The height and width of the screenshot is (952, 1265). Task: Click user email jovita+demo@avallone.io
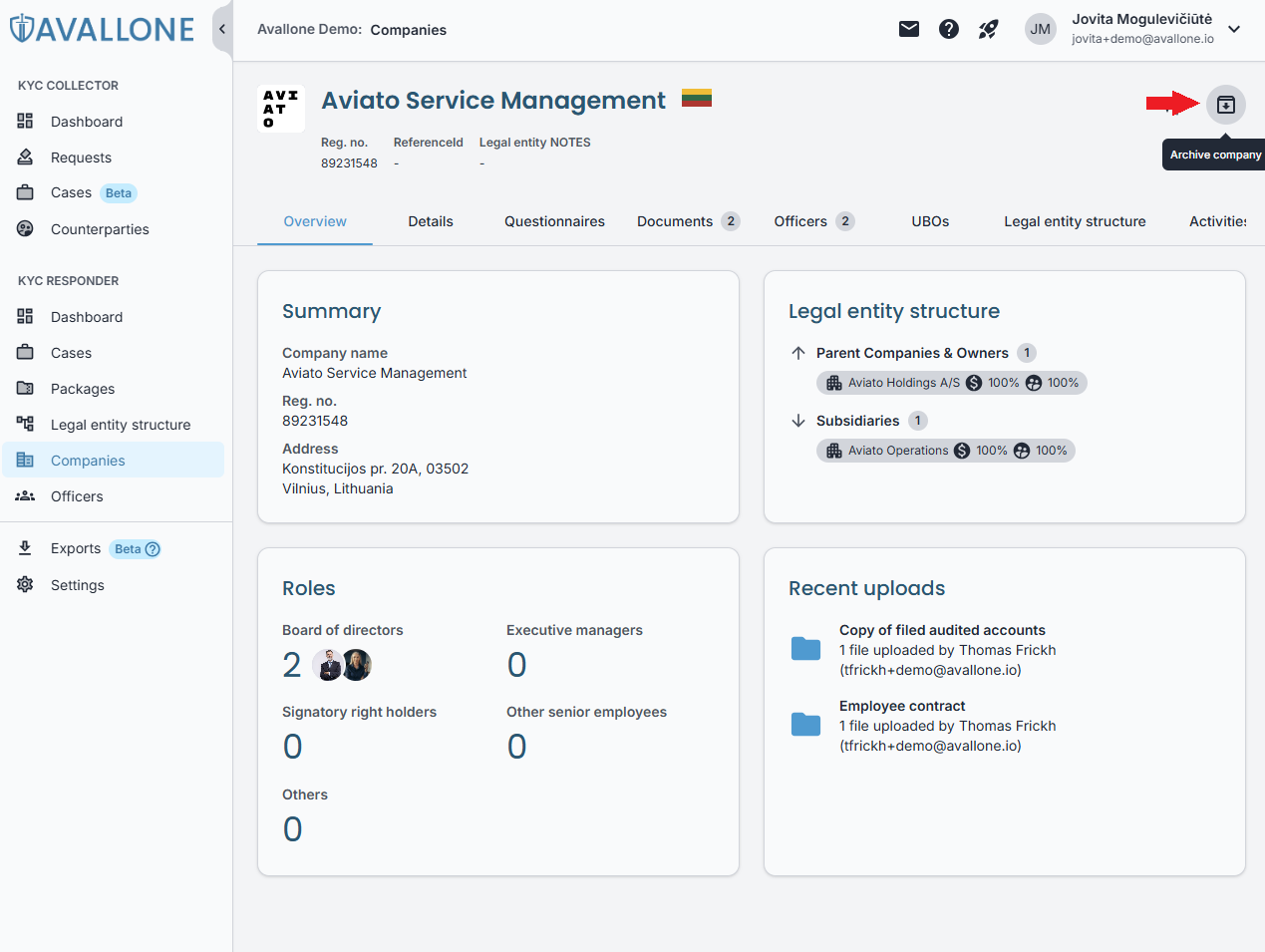tap(1142, 39)
